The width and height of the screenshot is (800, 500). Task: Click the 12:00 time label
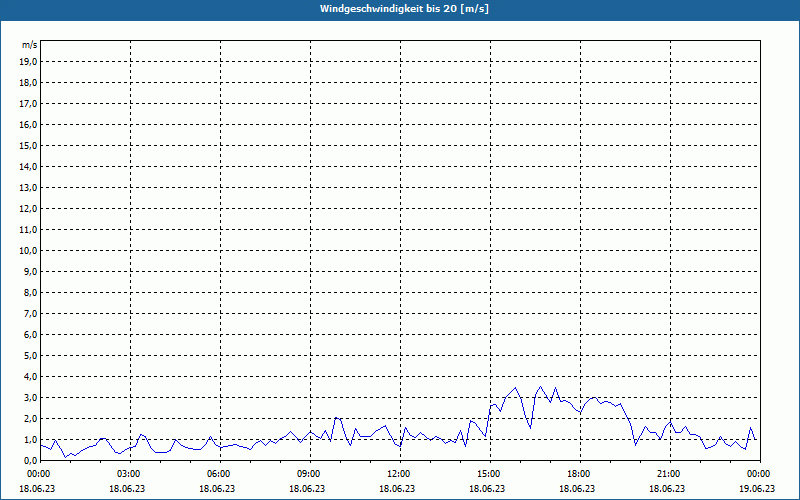[401, 474]
